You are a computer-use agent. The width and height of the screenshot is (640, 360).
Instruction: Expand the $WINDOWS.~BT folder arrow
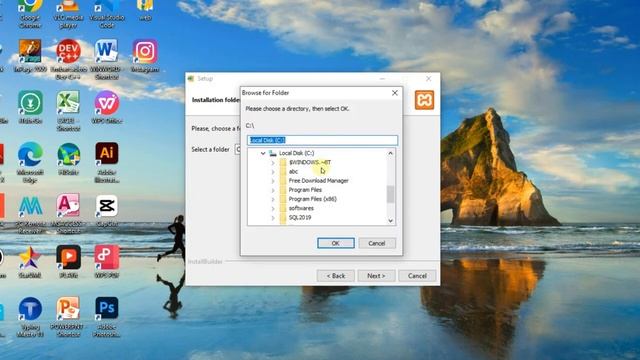click(273, 162)
